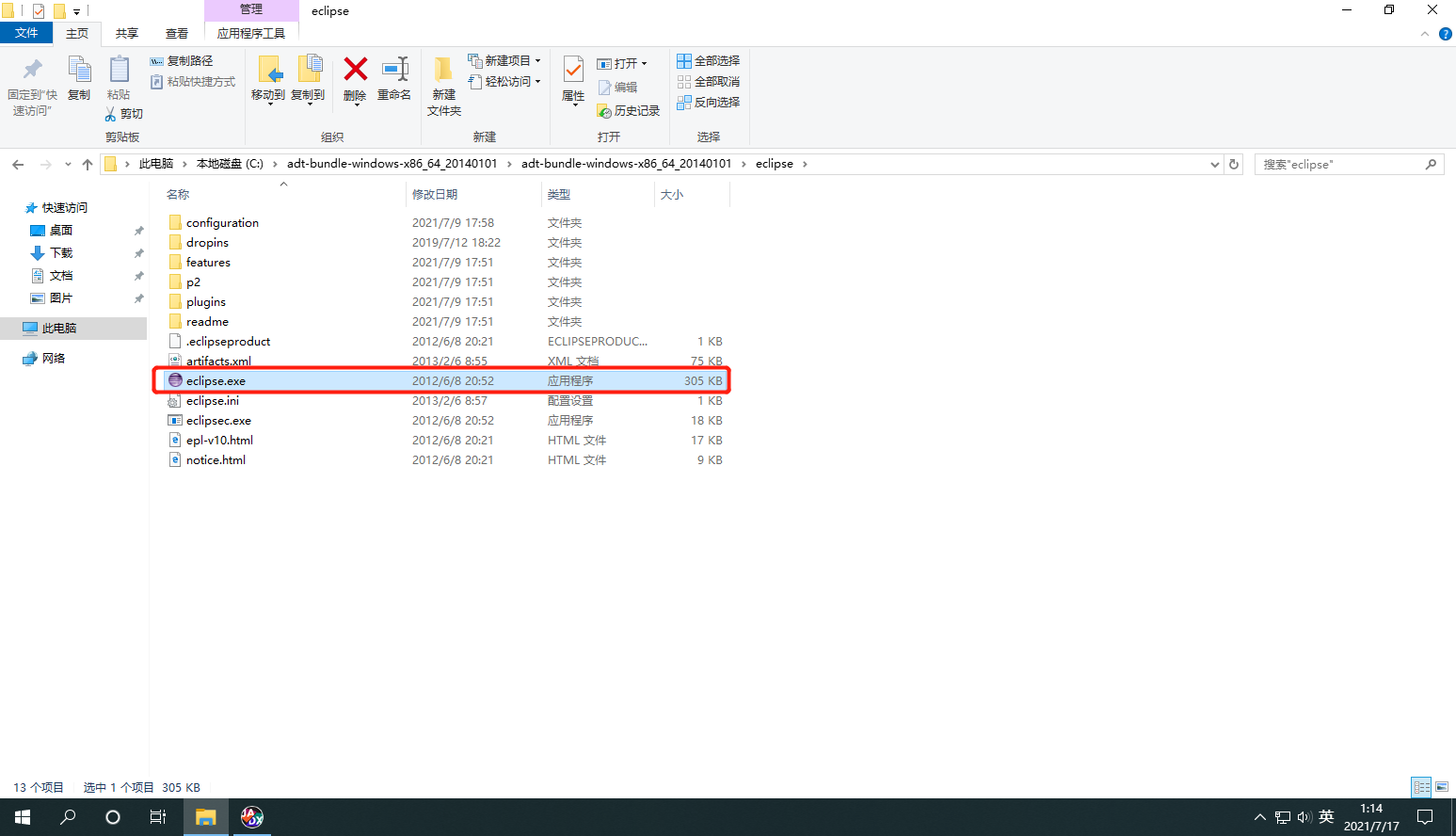Viewport: 1456px width, 836px height.
Task: Show hidden tray icons chevron
Action: pyautogui.click(x=1260, y=817)
